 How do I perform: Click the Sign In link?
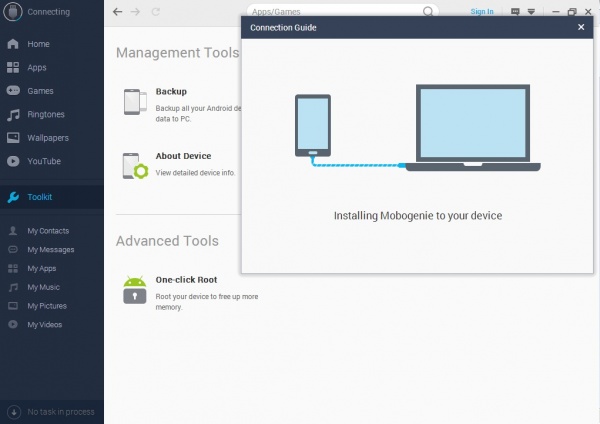click(x=482, y=12)
